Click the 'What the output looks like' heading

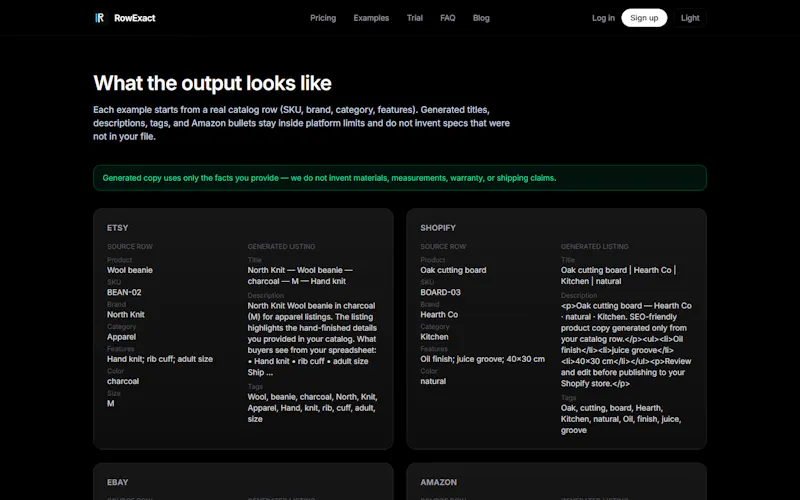pos(212,83)
